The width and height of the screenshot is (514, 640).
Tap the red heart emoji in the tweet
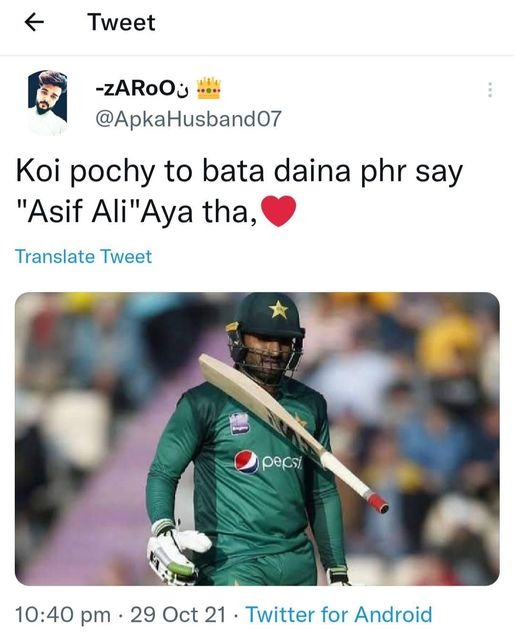278,211
